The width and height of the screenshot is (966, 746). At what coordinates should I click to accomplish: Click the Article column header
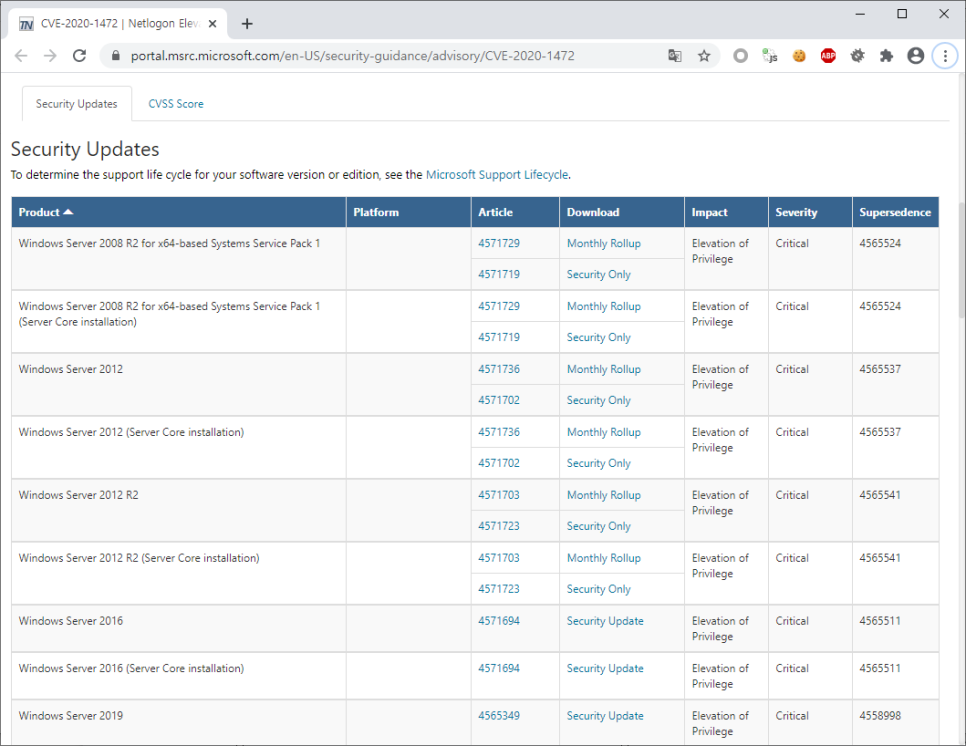[515, 212]
